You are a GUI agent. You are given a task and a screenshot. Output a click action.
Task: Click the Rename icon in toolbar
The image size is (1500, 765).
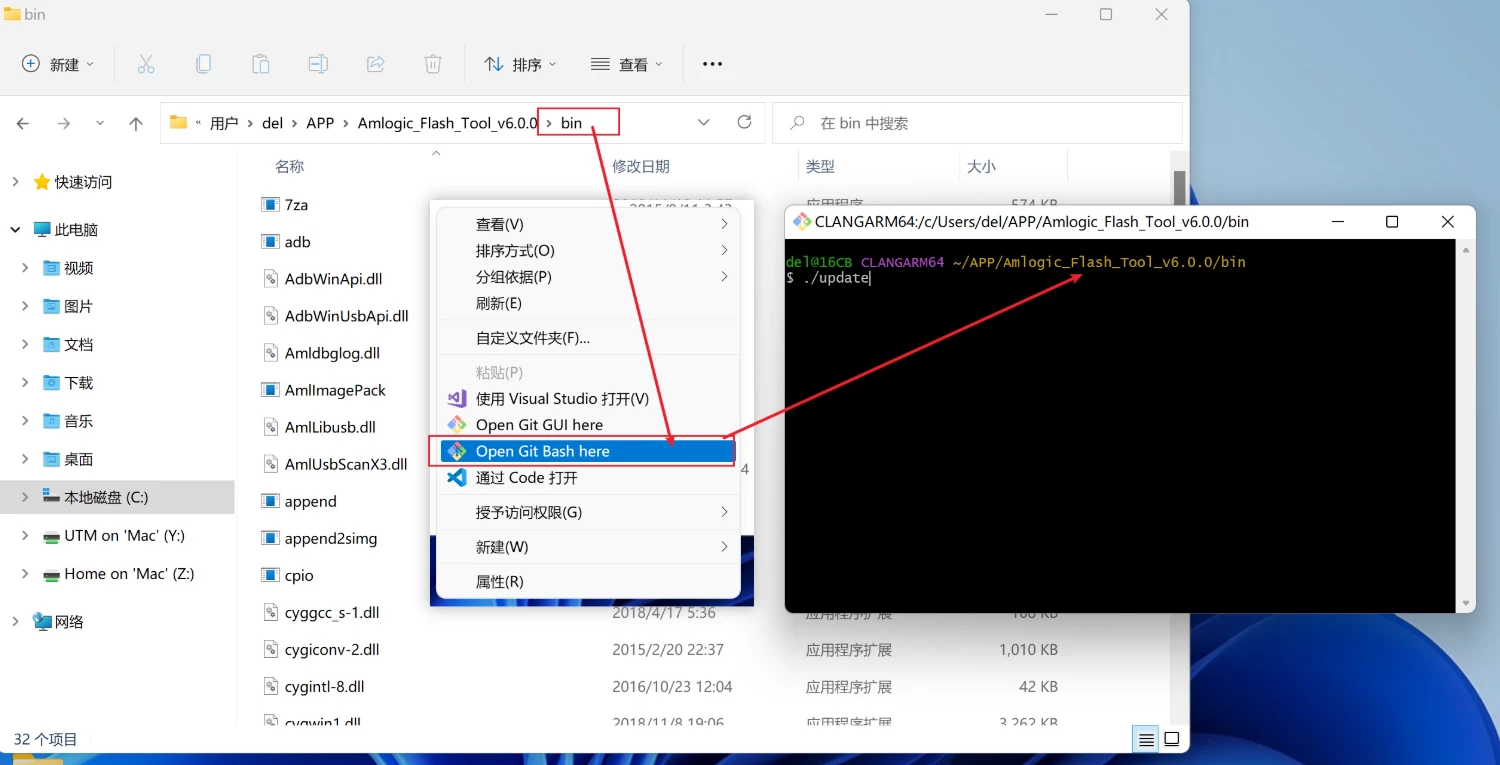(x=318, y=64)
